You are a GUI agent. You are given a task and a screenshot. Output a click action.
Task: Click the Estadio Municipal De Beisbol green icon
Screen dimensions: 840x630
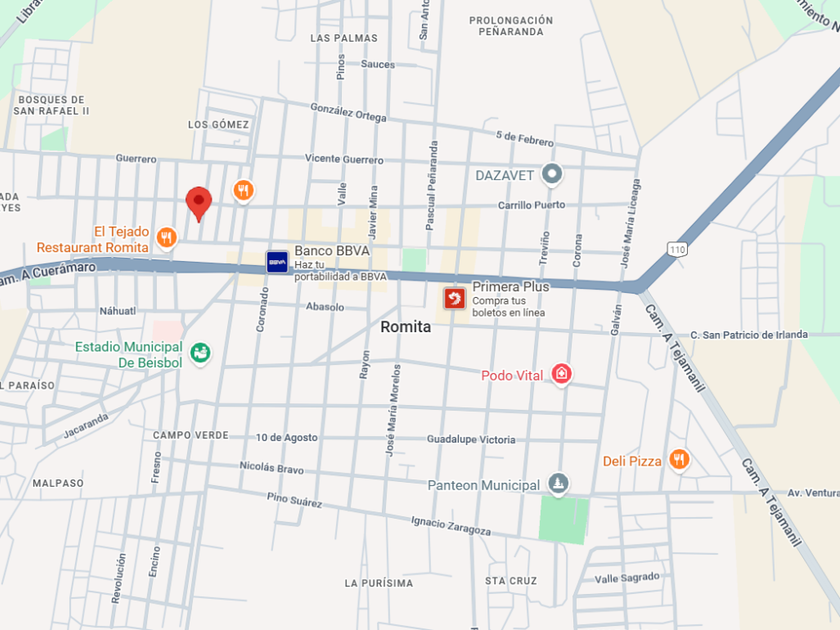pyautogui.click(x=200, y=352)
